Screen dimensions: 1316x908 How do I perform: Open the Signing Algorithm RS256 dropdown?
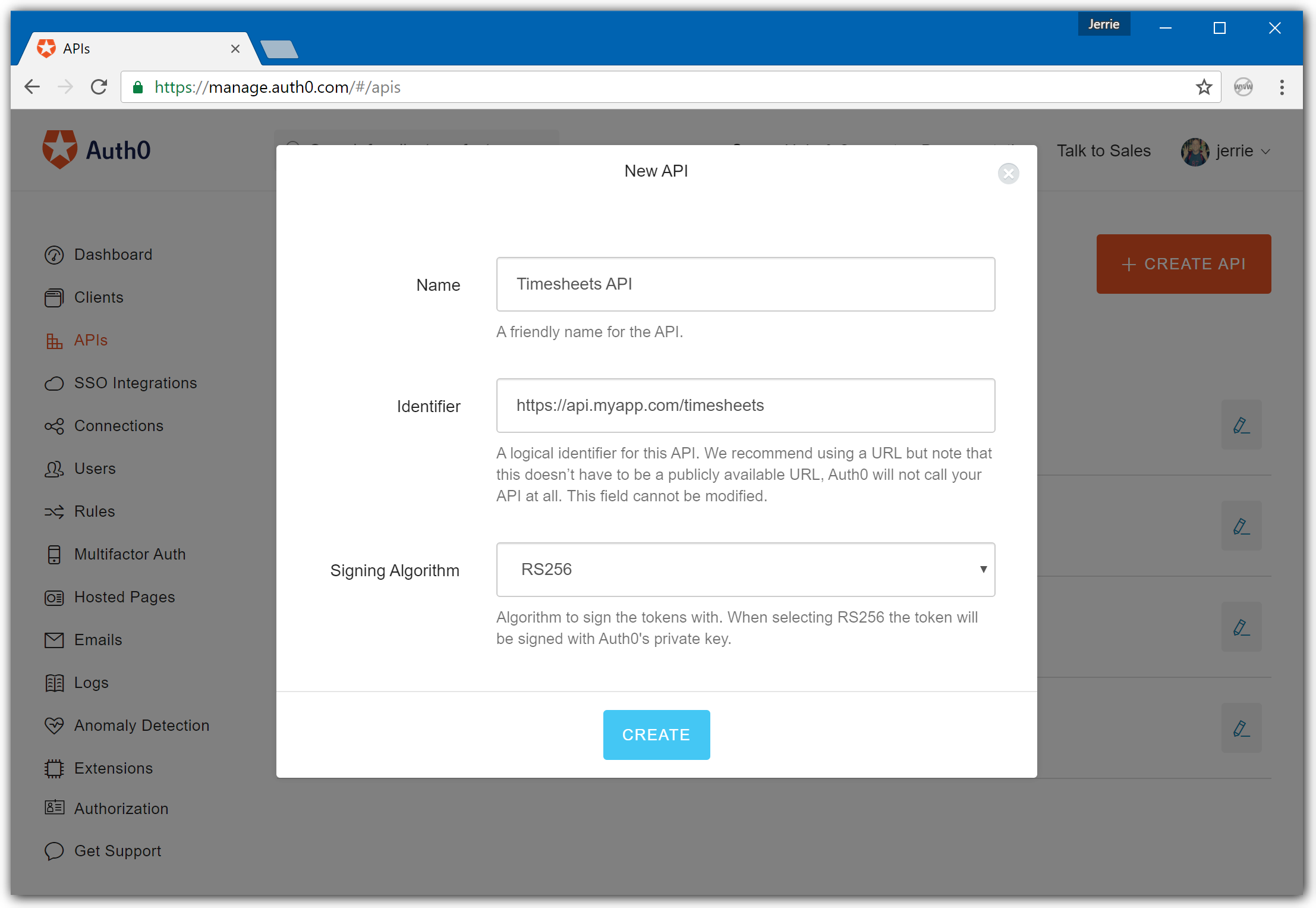pyautogui.click(x=745, y=570)
